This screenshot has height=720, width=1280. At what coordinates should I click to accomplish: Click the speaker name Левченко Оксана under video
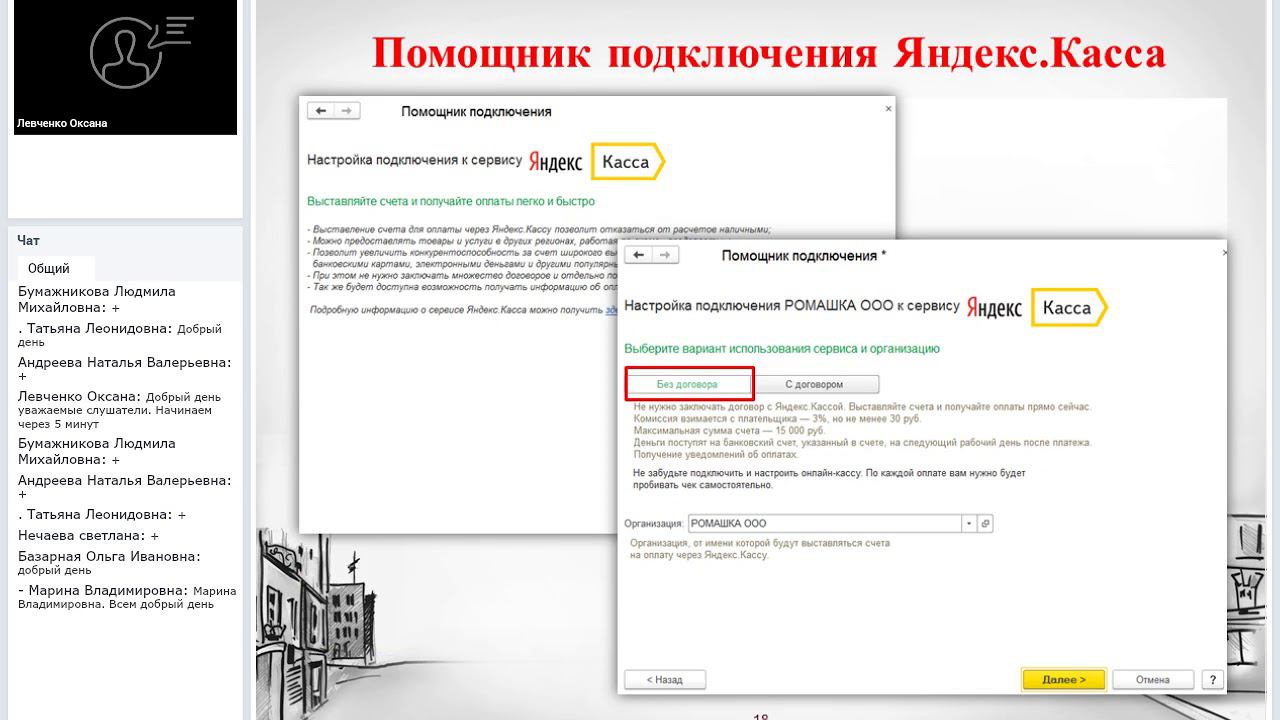tap(62, 123)
